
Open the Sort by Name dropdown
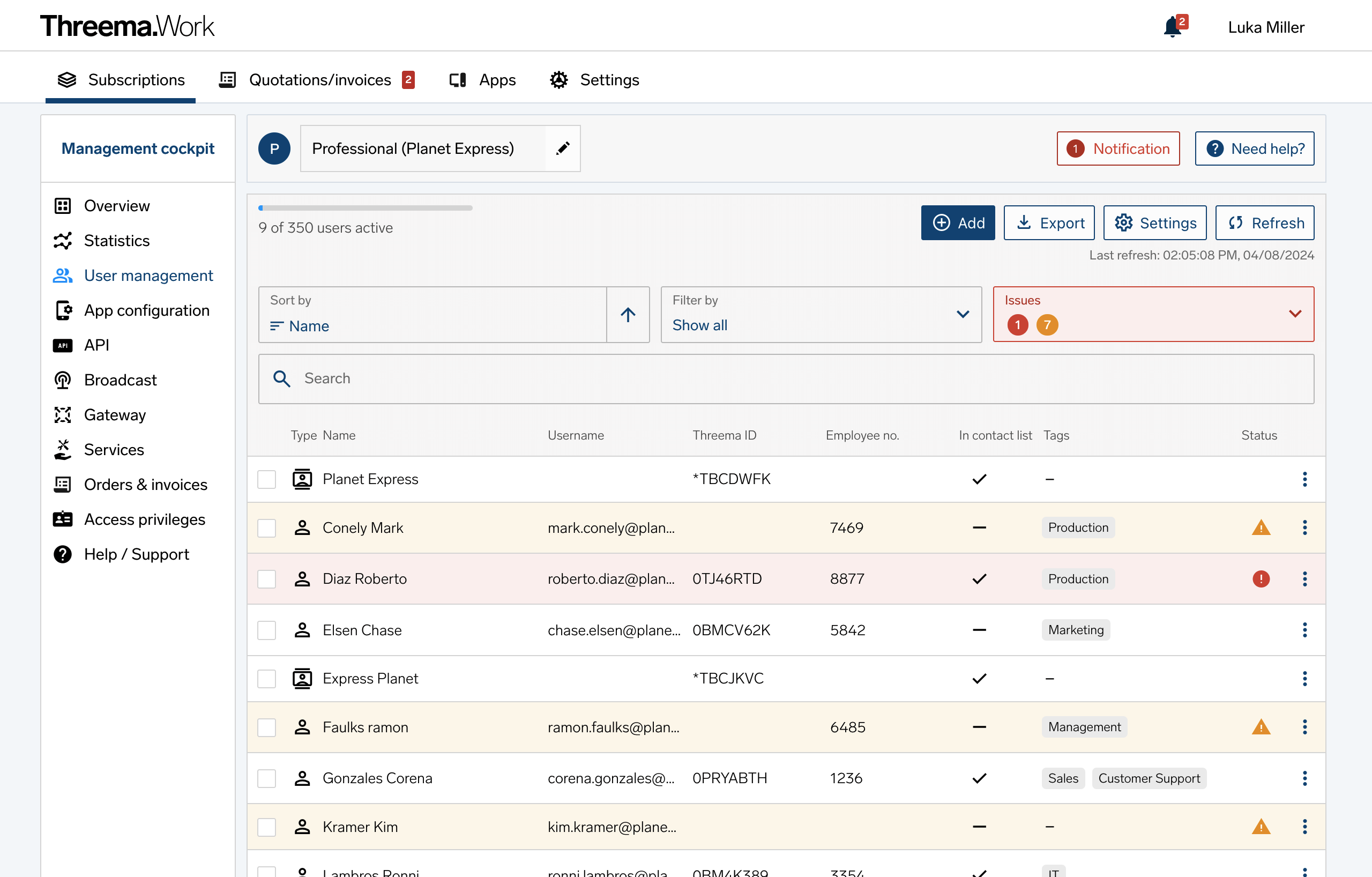pos(432,315)
